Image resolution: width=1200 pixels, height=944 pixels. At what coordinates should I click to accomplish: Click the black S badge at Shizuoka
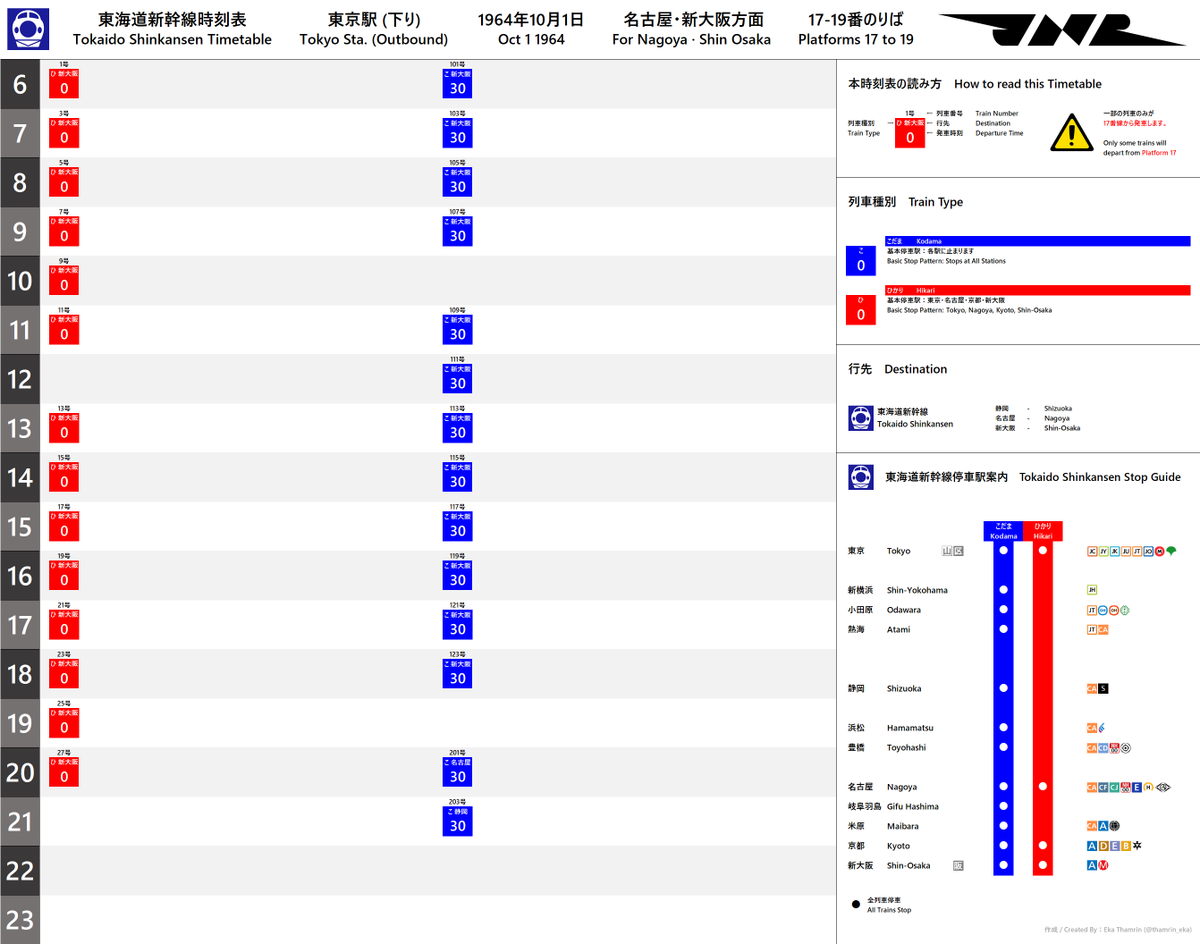[1103, 688]
